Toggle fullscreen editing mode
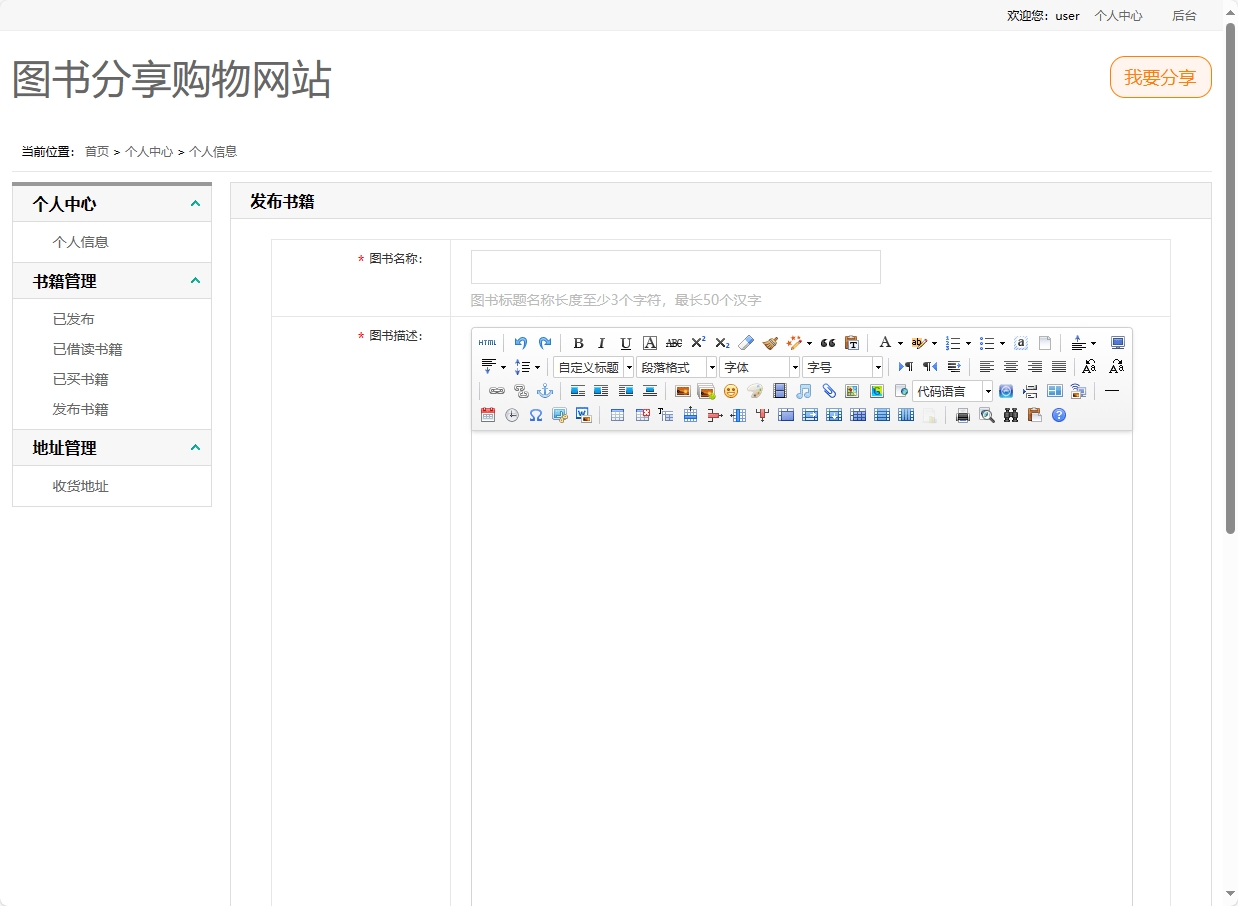1238x906 pixels. point(1117,342)
